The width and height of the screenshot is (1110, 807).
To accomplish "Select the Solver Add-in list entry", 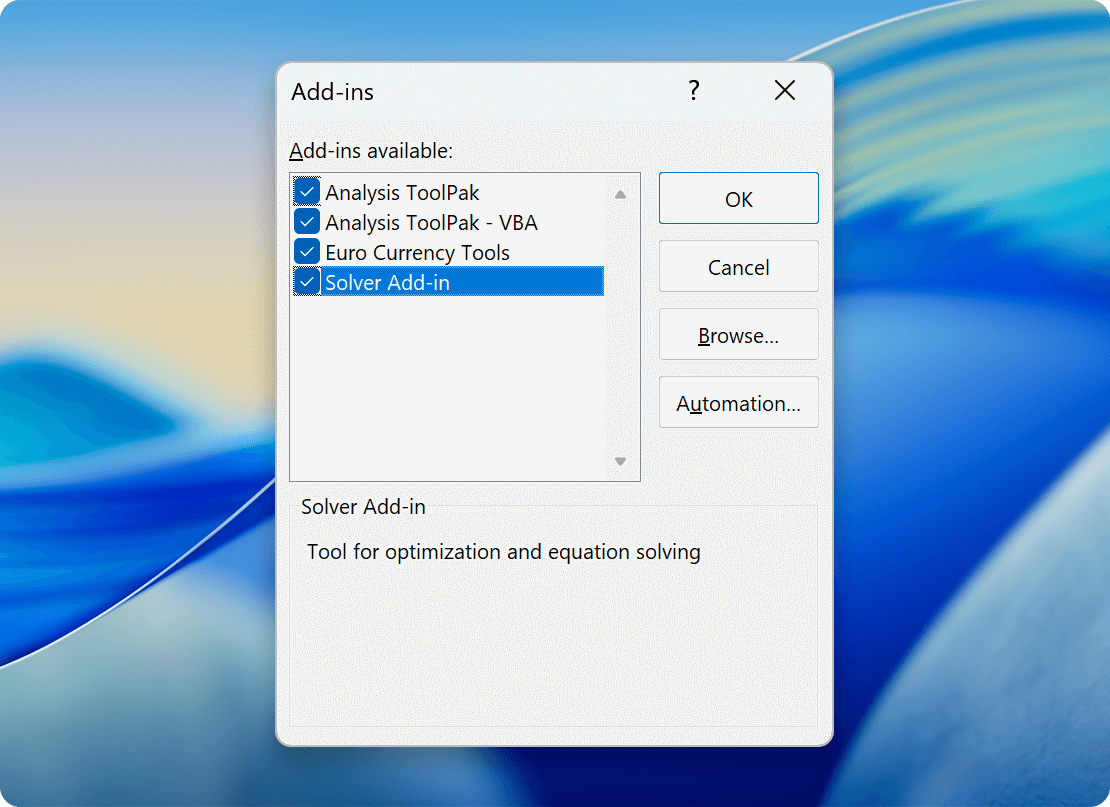I will [390, 281].
